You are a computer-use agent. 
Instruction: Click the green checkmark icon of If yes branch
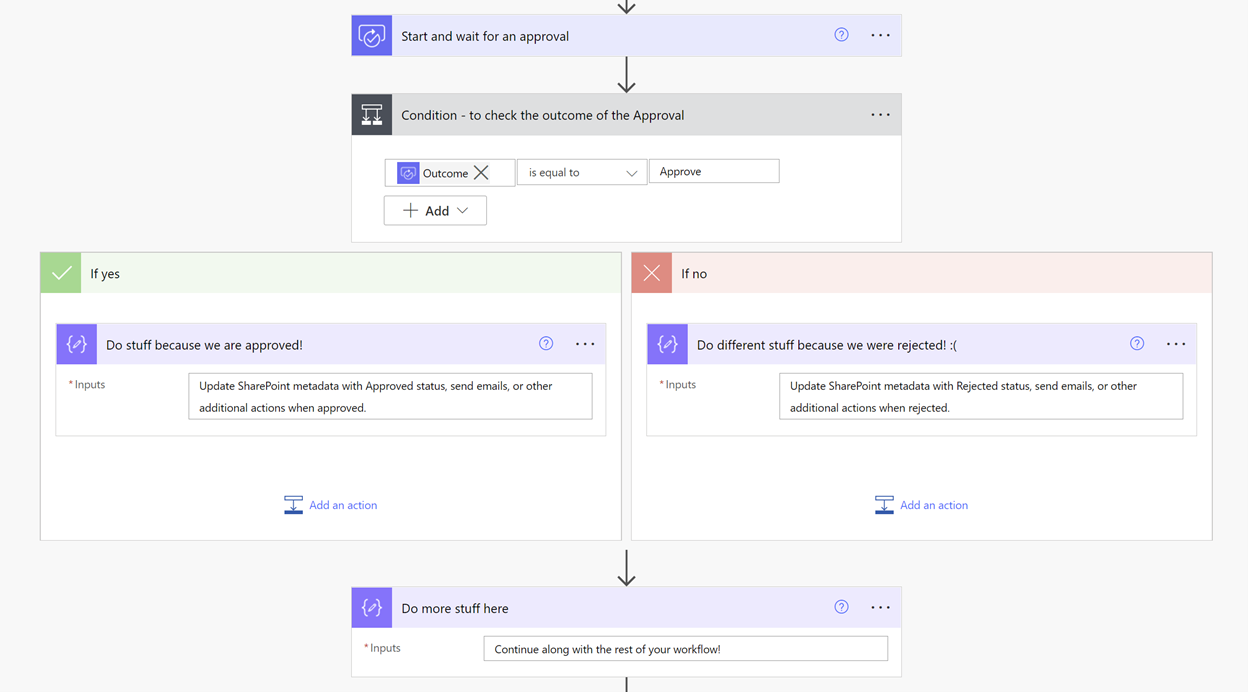click(x=60, y=272)
